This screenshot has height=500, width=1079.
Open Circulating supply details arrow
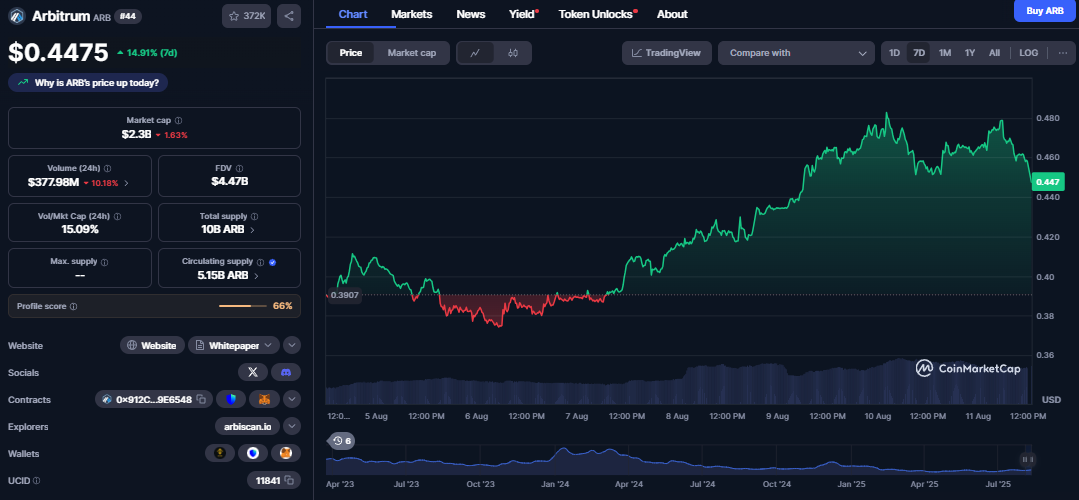point(256,276)
